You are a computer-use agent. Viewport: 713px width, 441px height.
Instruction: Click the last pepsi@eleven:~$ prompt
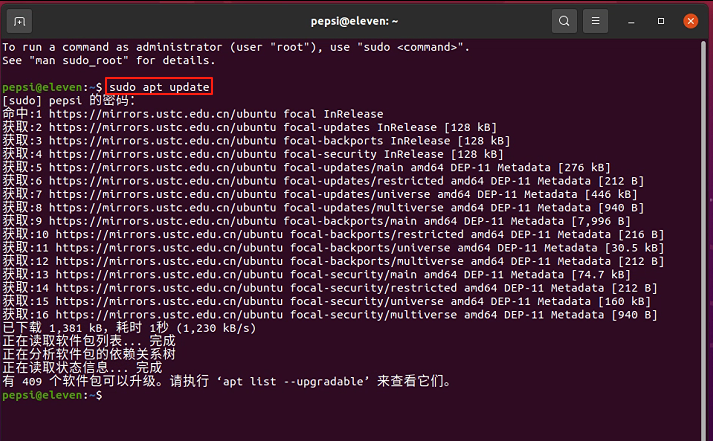52,395
